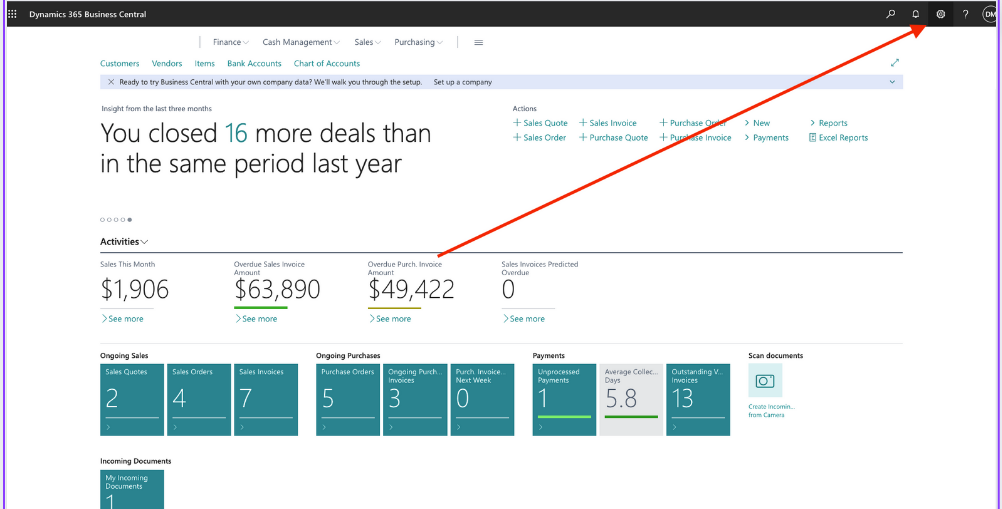Open the app launcher waffle icon

point(12,14)
